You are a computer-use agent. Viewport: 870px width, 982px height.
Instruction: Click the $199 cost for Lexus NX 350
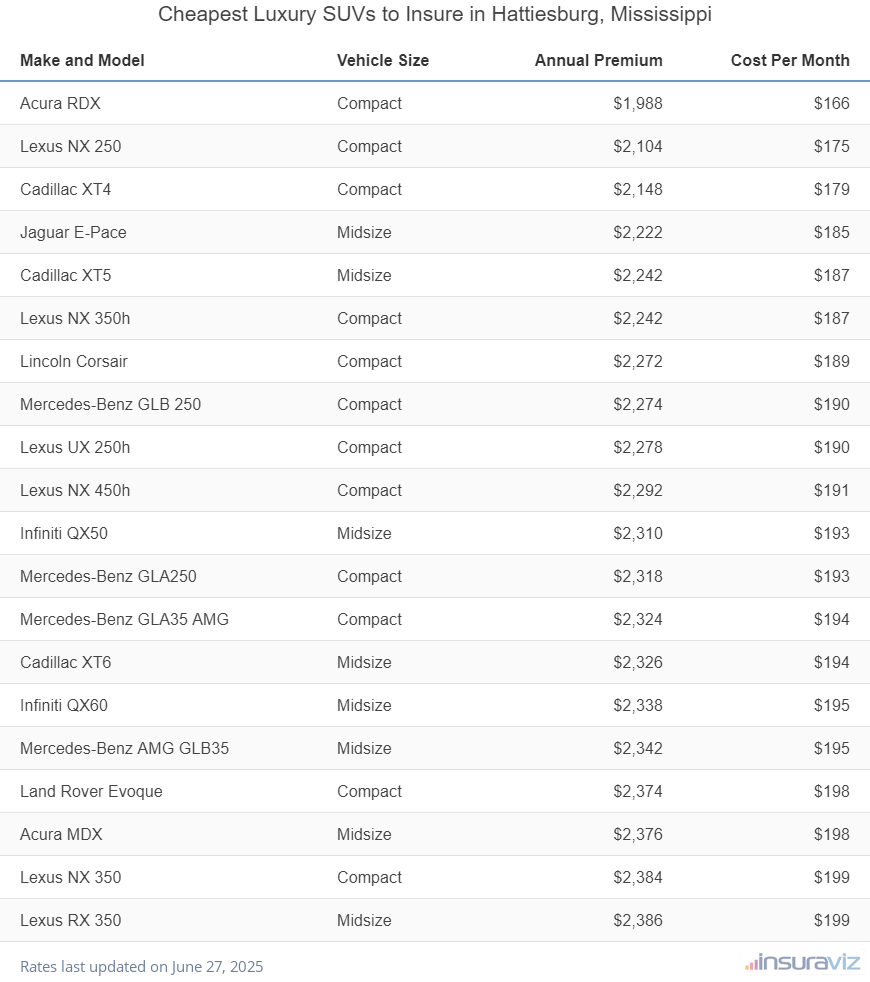[x=831, y=877]
